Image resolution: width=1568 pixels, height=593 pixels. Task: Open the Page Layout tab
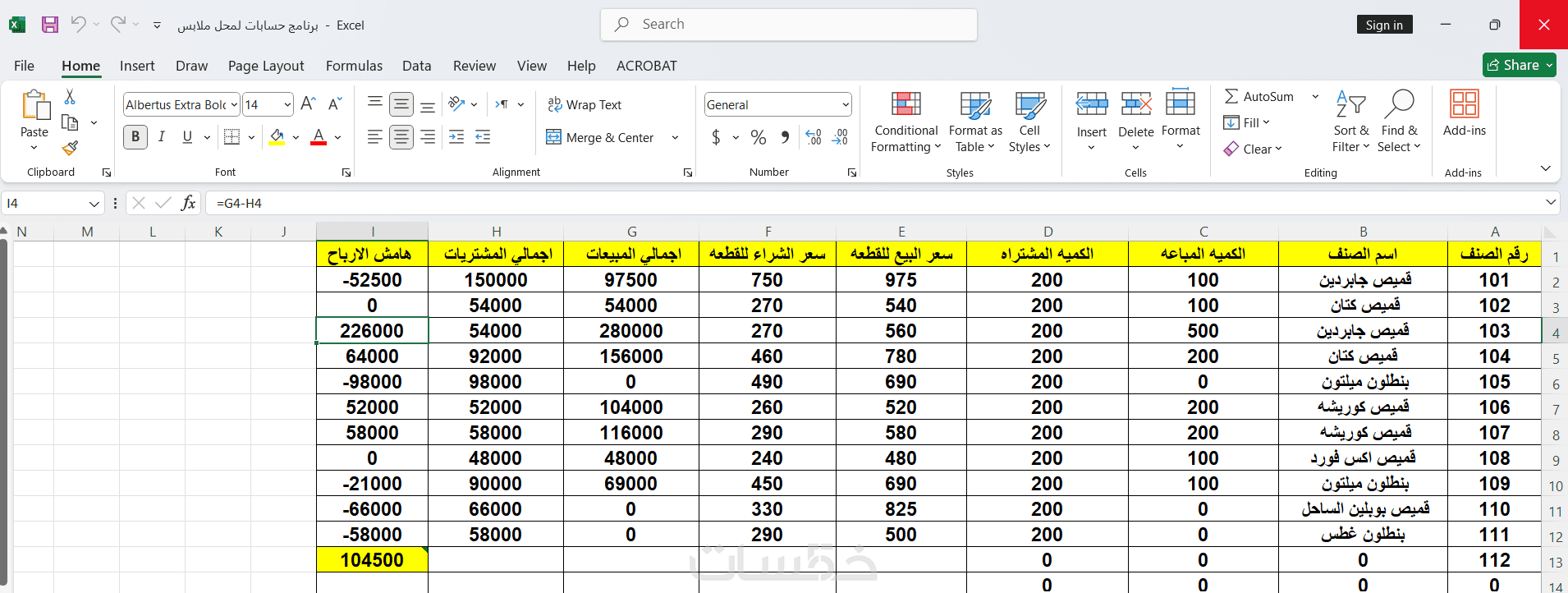point(266,66)
